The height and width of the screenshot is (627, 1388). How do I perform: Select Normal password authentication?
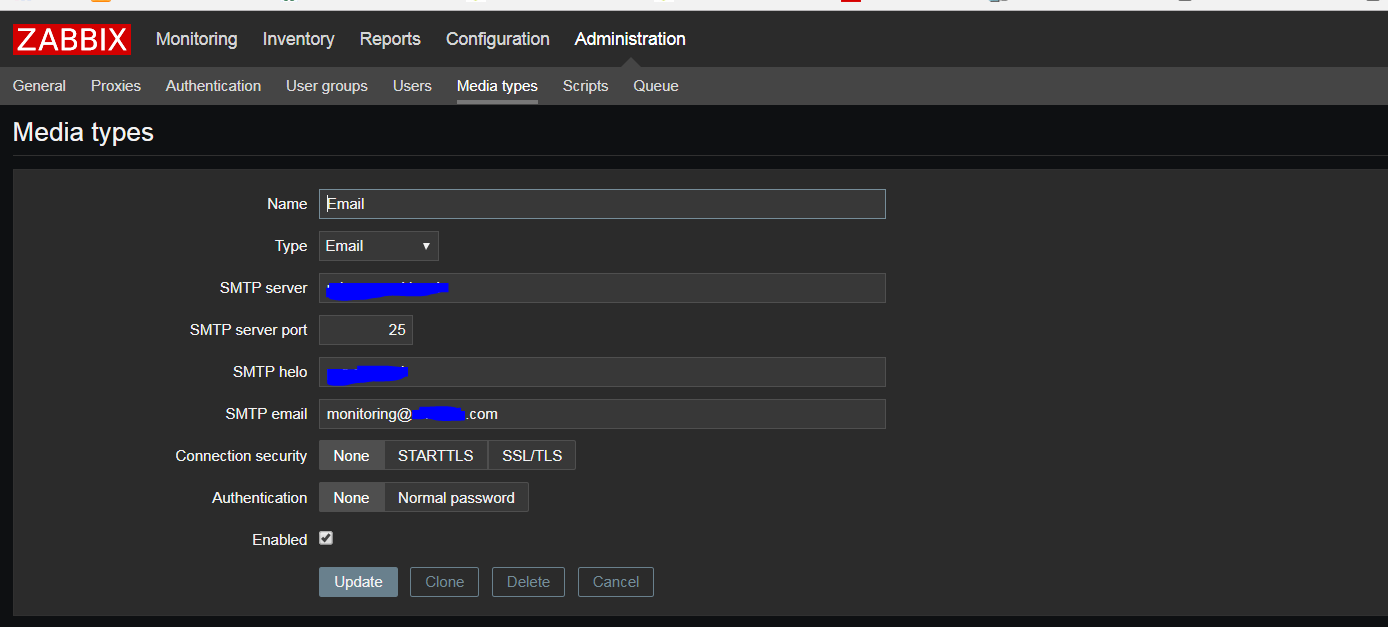click(456, 497)
